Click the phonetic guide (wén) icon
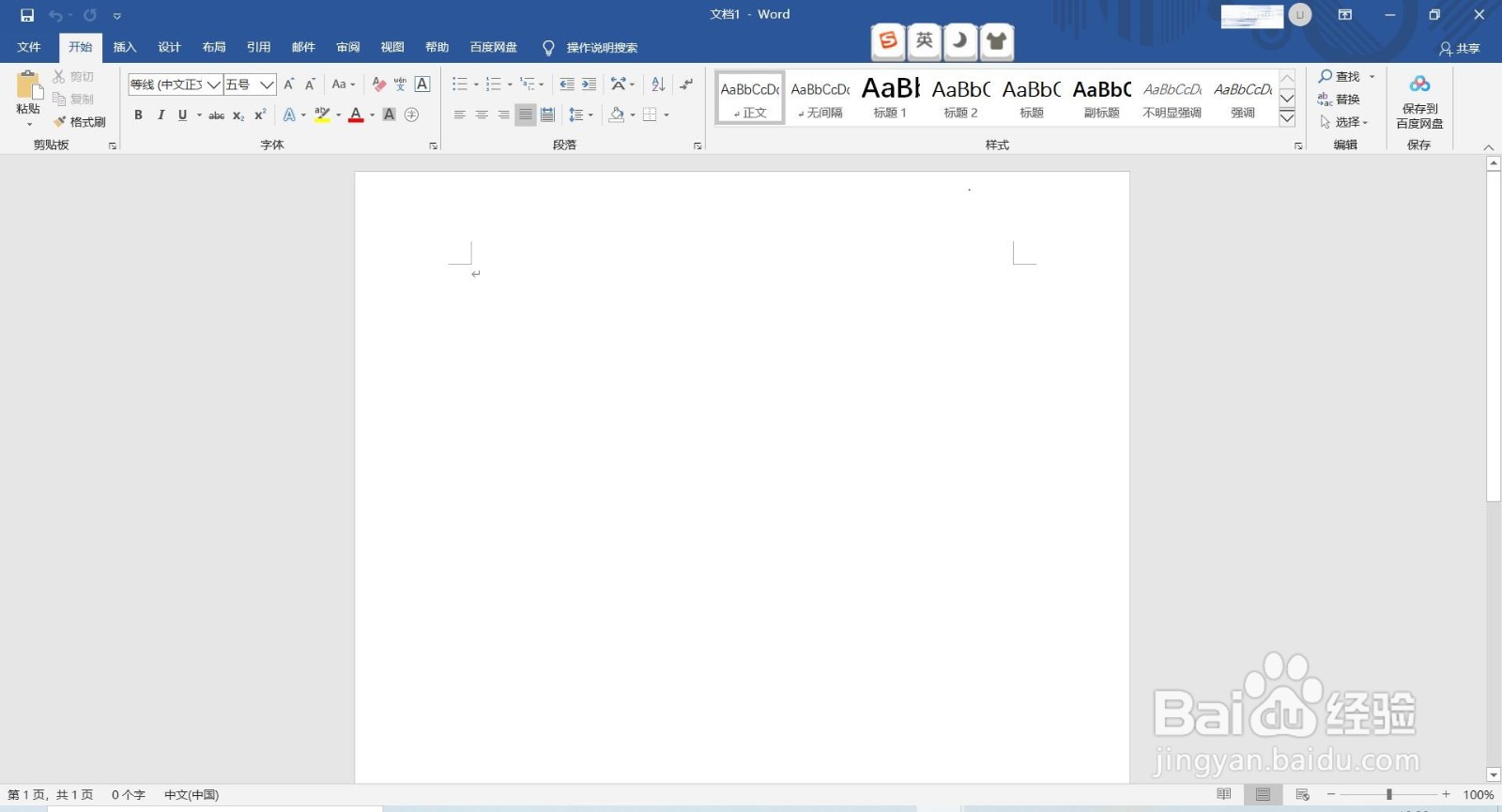The image size is (1502, 812). [x=400, y=84]
